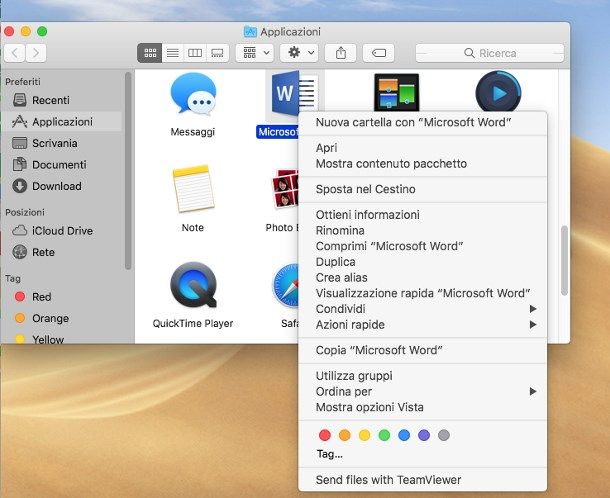Go back with the left arrow
This screenshot has width=610, height=498.
pos(15,53)
